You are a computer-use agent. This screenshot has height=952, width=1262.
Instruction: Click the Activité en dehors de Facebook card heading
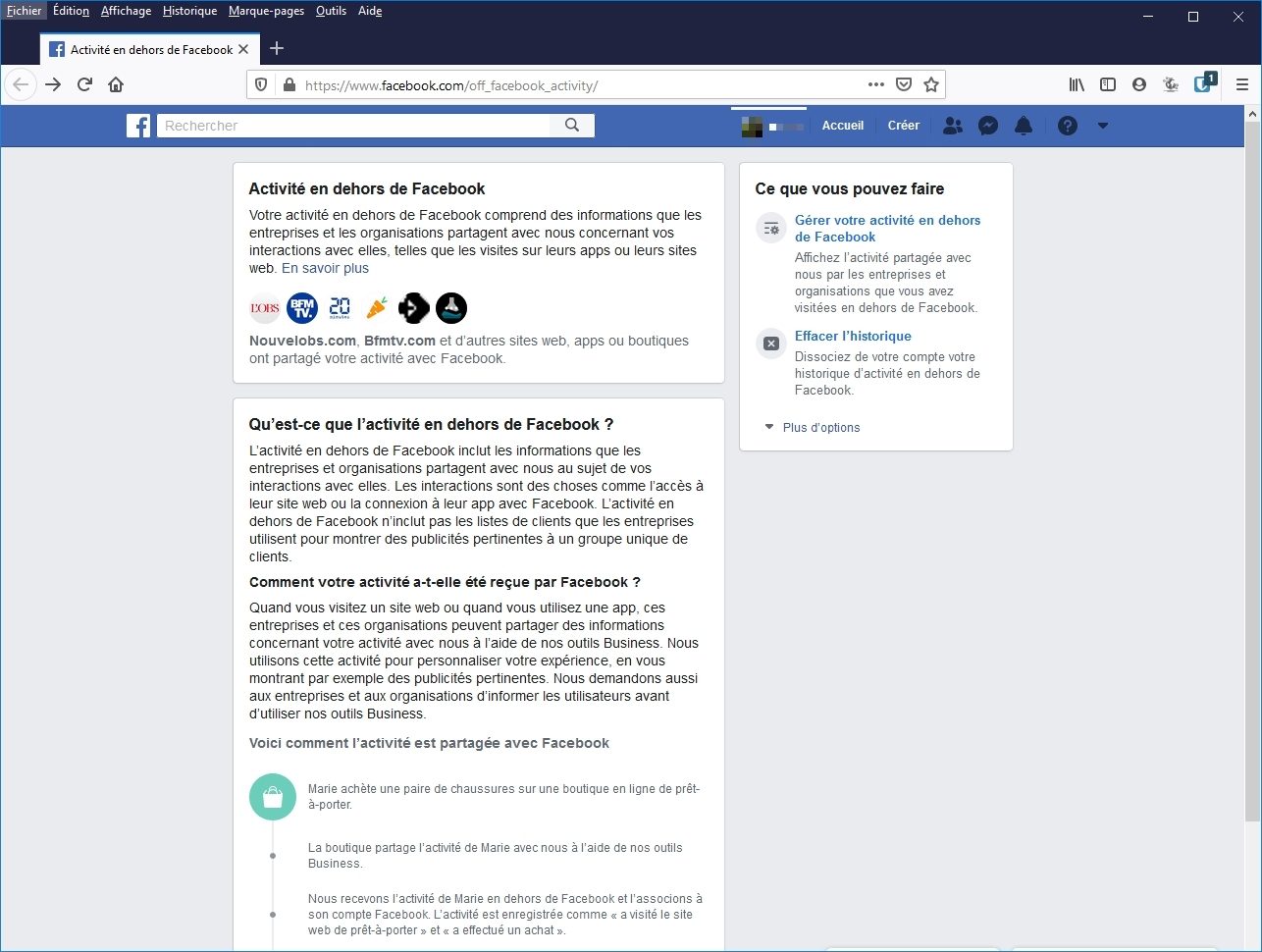367,188
